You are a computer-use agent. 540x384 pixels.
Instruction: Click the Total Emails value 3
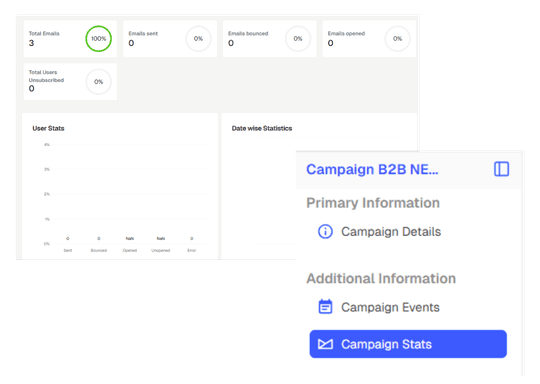(x=31, y=43)
